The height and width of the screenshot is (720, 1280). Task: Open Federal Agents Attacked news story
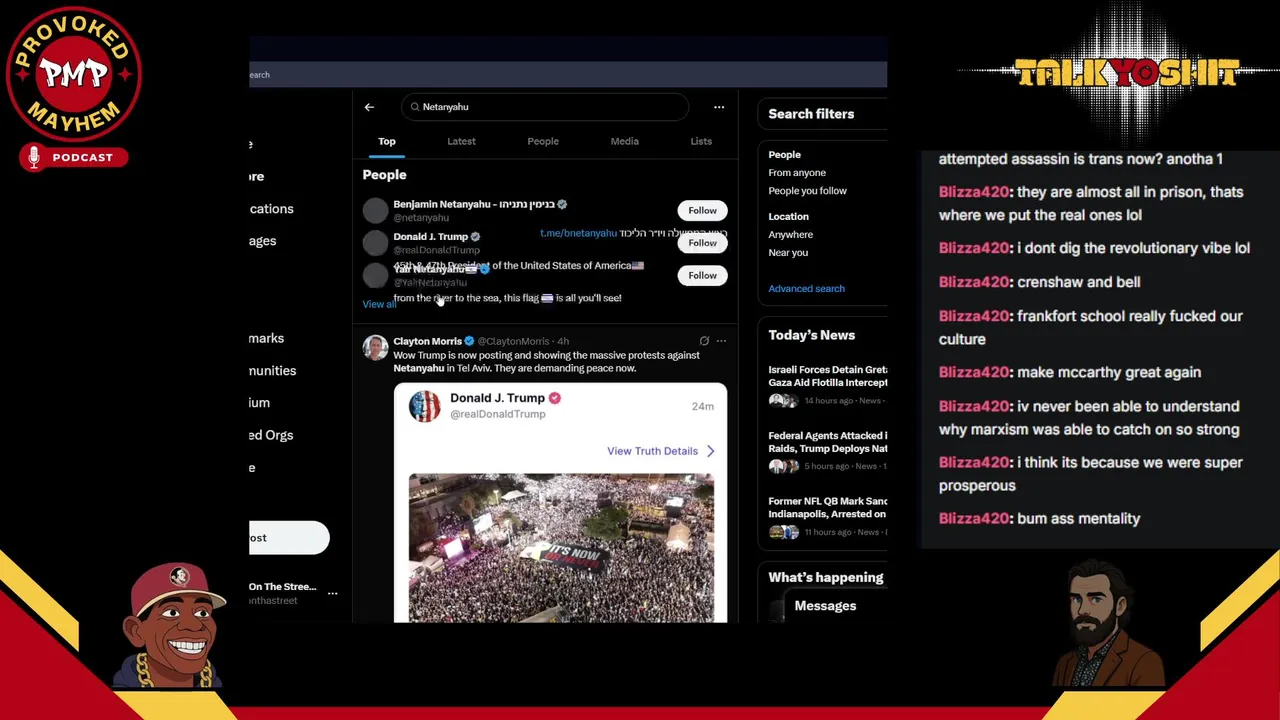tap(827, 450)
